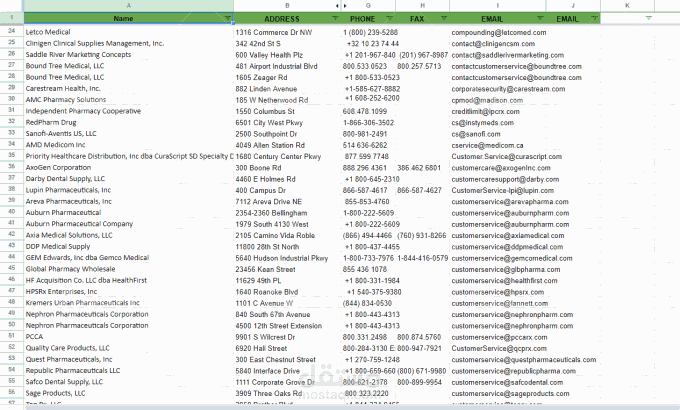This screenshot has height=410, width=680.
Task: Click Republic Pharmaceuticals LLC cell
Action: (129, 370)
